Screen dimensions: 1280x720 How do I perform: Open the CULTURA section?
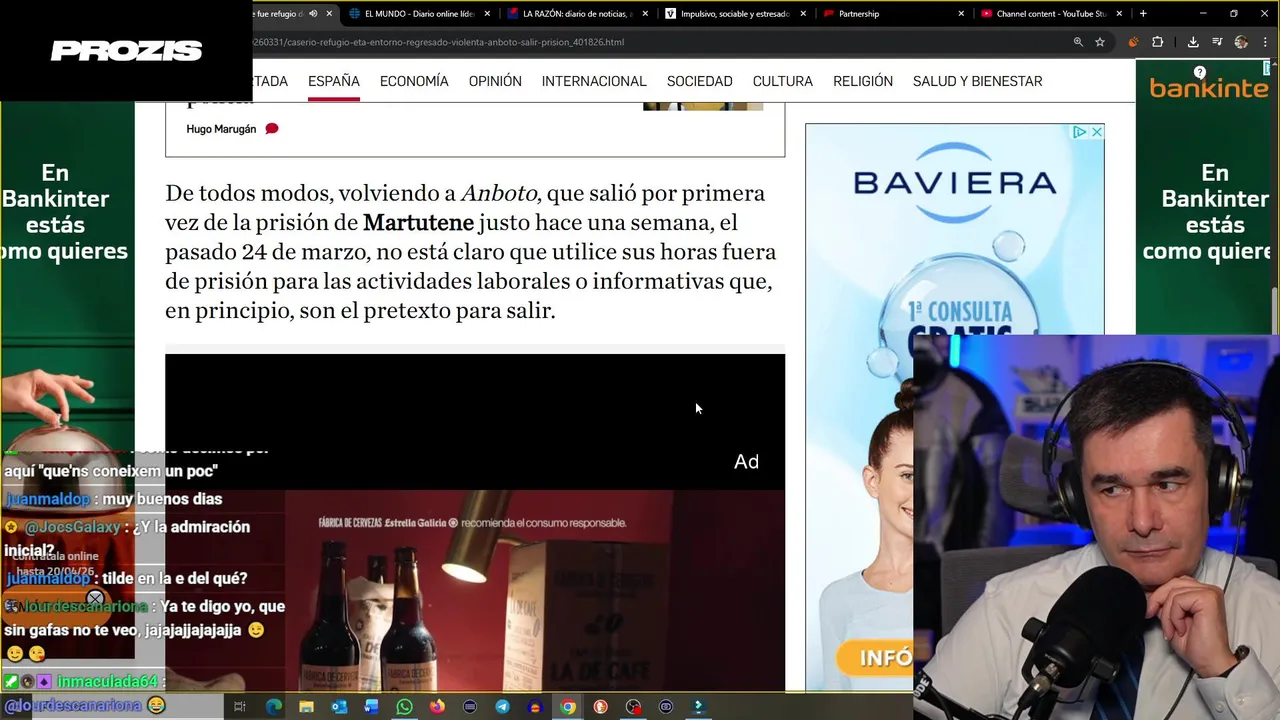783,81
